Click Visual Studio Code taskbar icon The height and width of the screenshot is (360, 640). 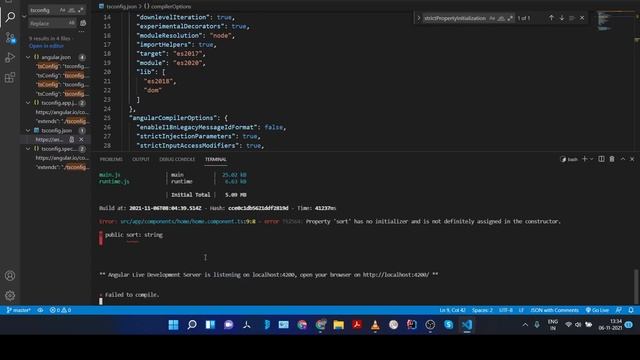(x=467, y=325)
